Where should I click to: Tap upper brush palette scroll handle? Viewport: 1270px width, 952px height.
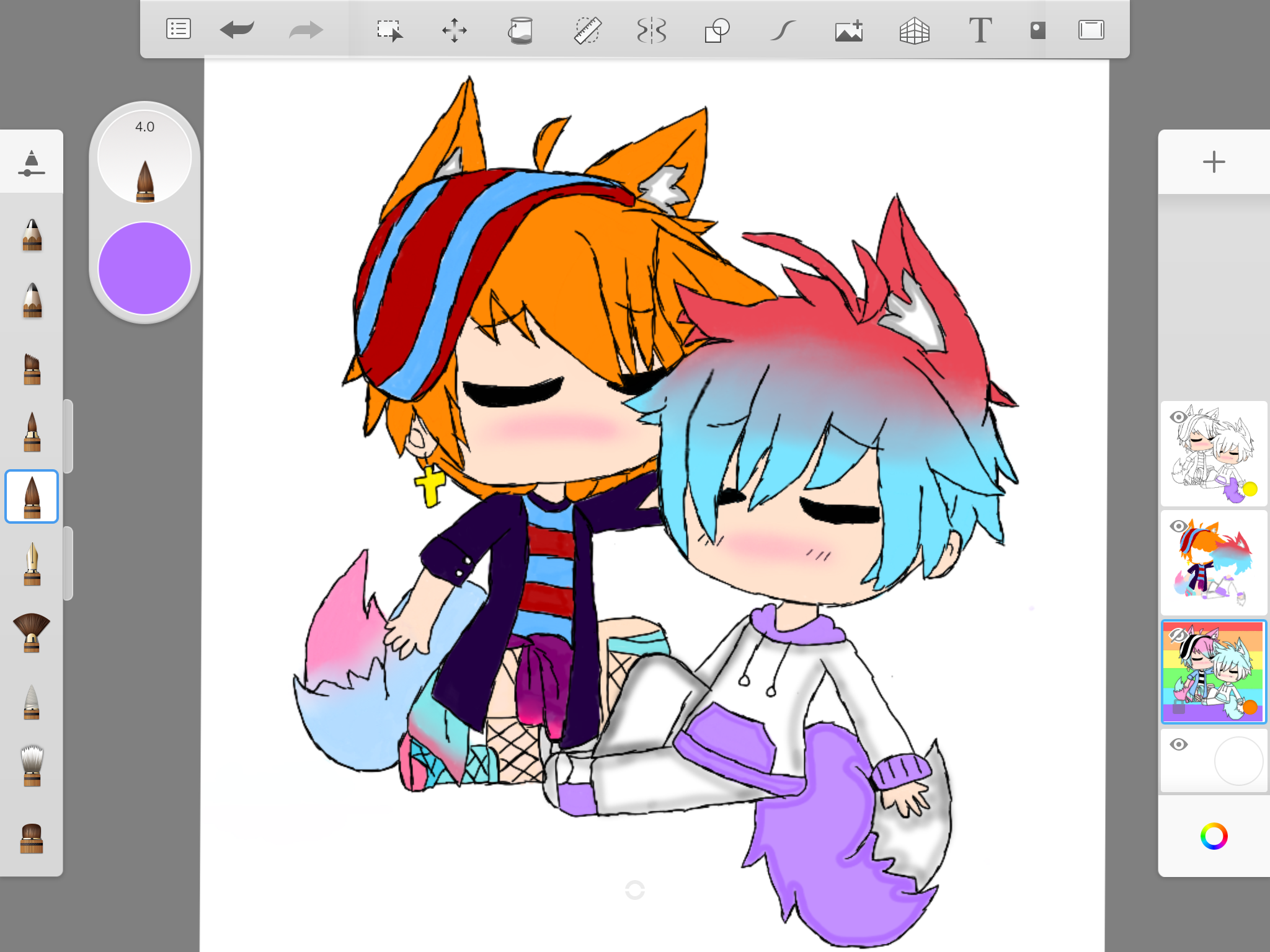click(68, 436)
